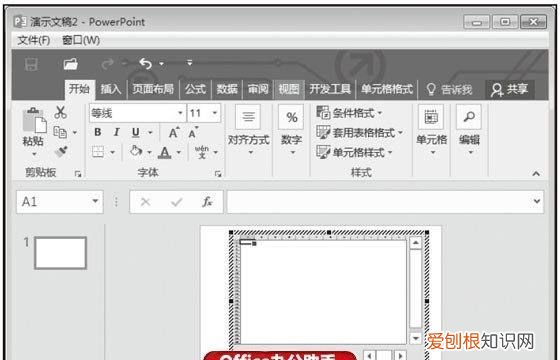
Task: Click the Paste clipboard icon
Action: coord(34,120)
